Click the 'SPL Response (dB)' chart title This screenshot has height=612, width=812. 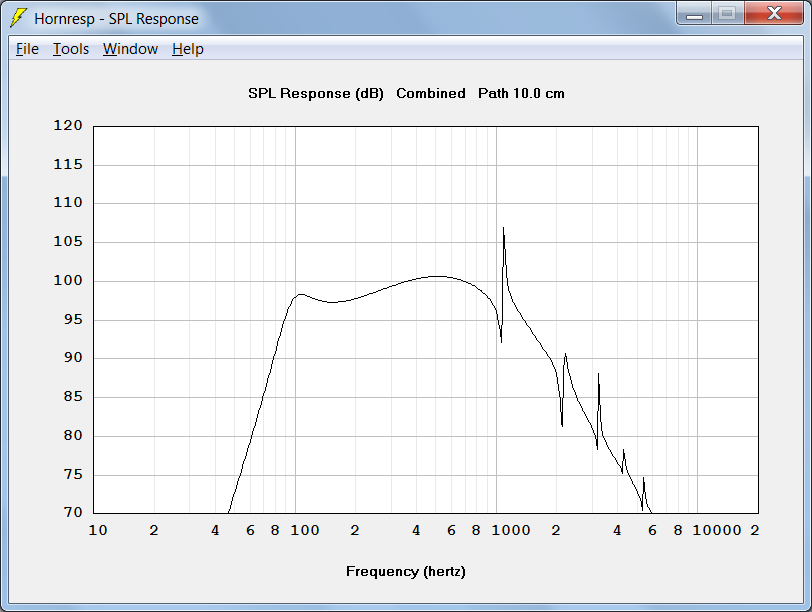point(316,94)
